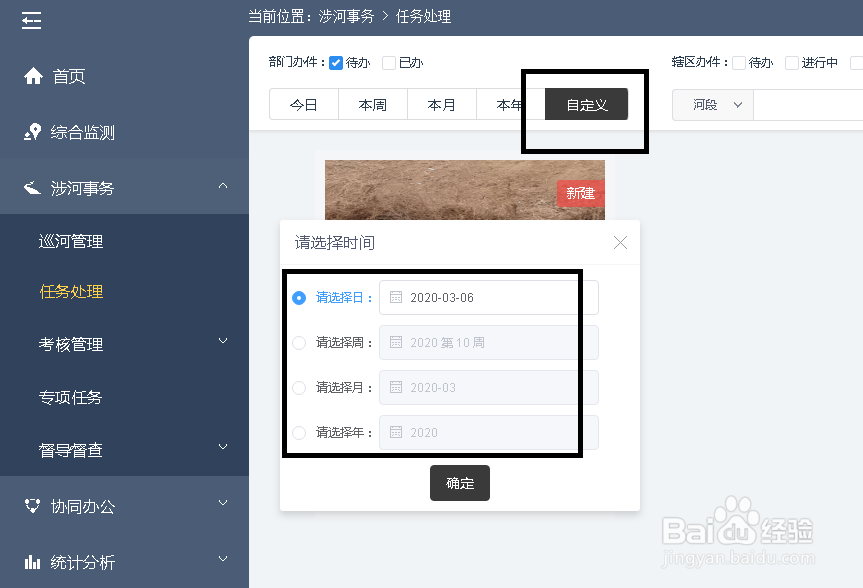Open the 首页 home page
Viewport: 863px width, 588px height.
click(69, 77)
